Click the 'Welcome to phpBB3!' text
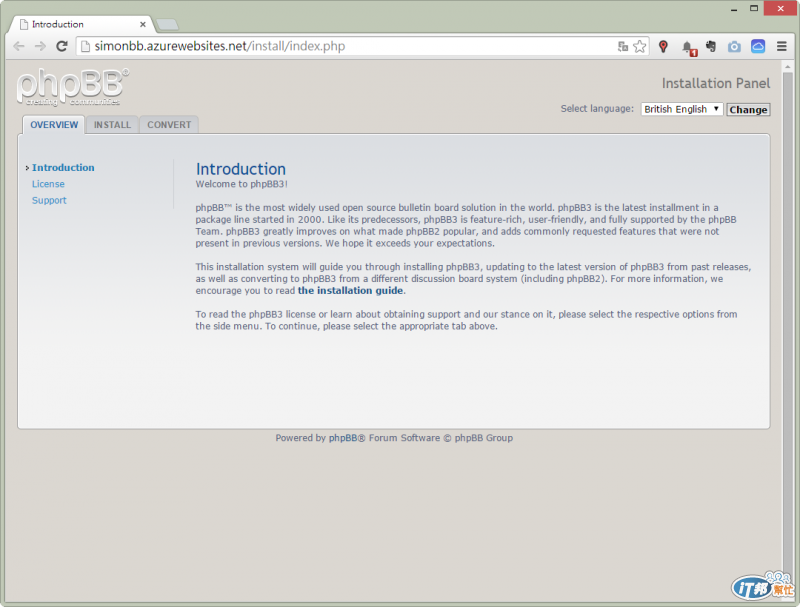The image size is (800, 607). click(241, 184)
